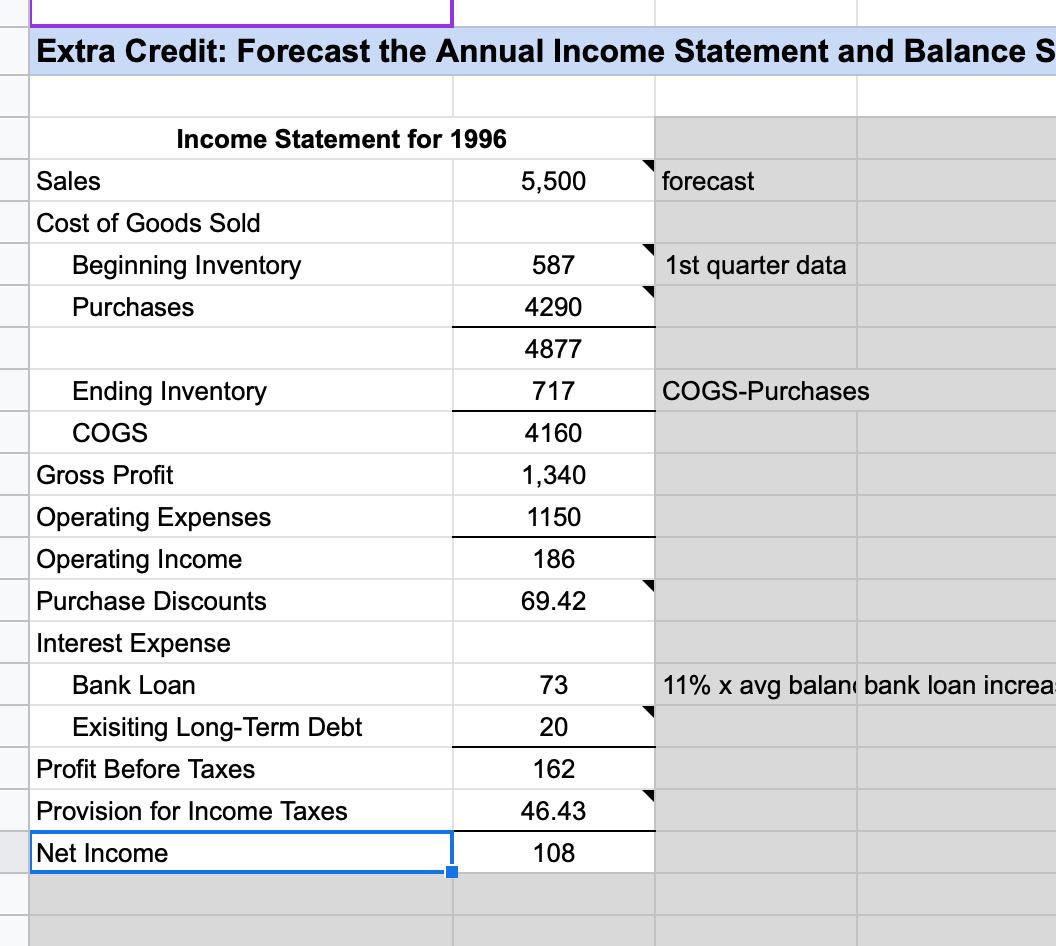Click the Provision value 46.43
Image resolution: width=1056 pixels, height=946 pixels.
click(x=554, y=811)
